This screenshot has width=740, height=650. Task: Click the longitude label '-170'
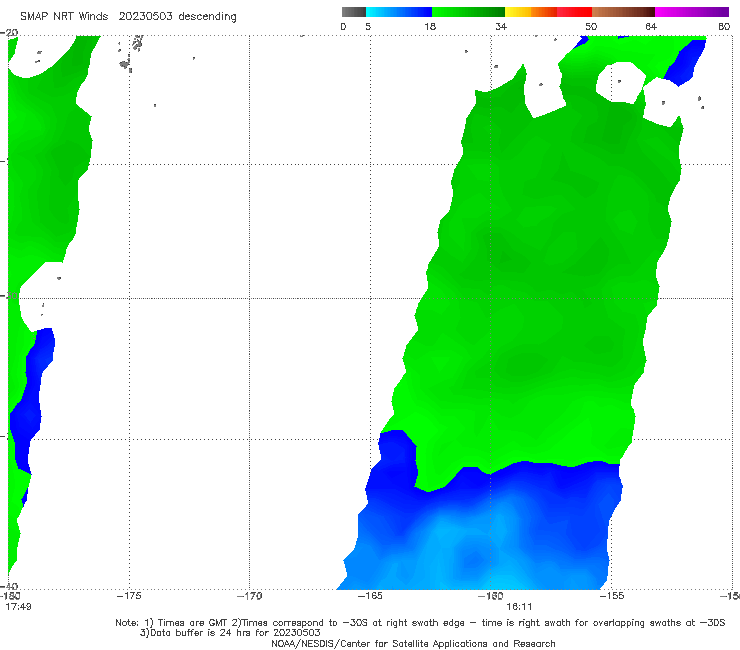[249, 596]
